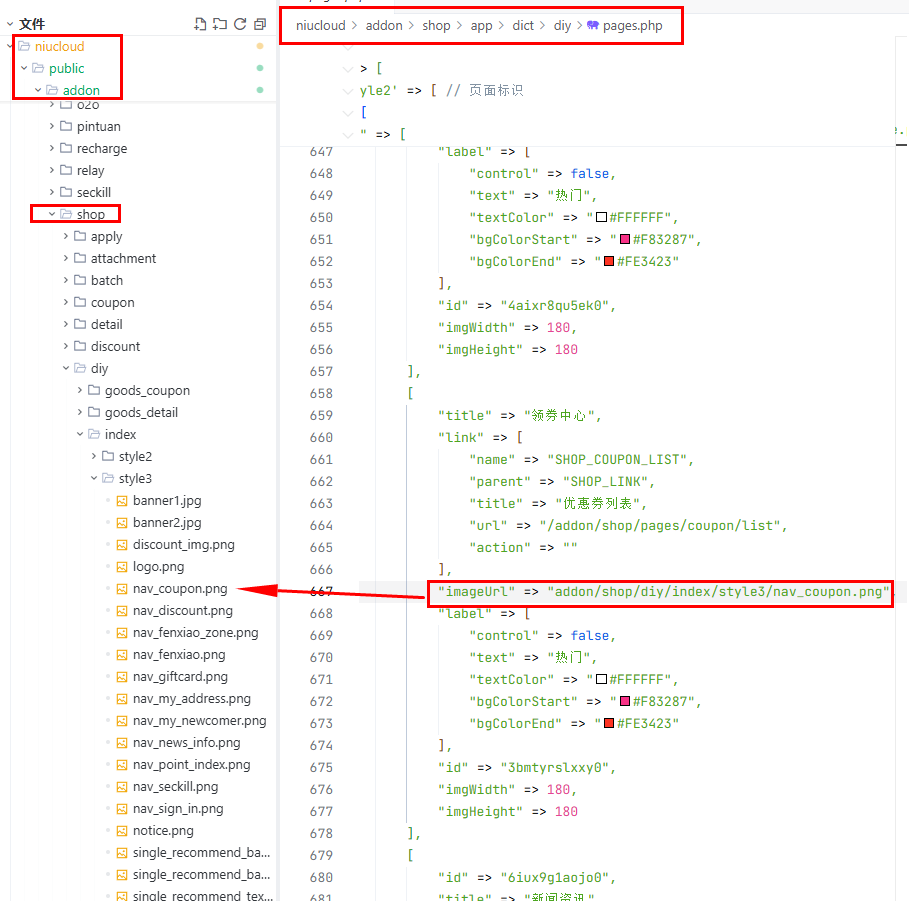Open the batch folder

click(107, 281)
